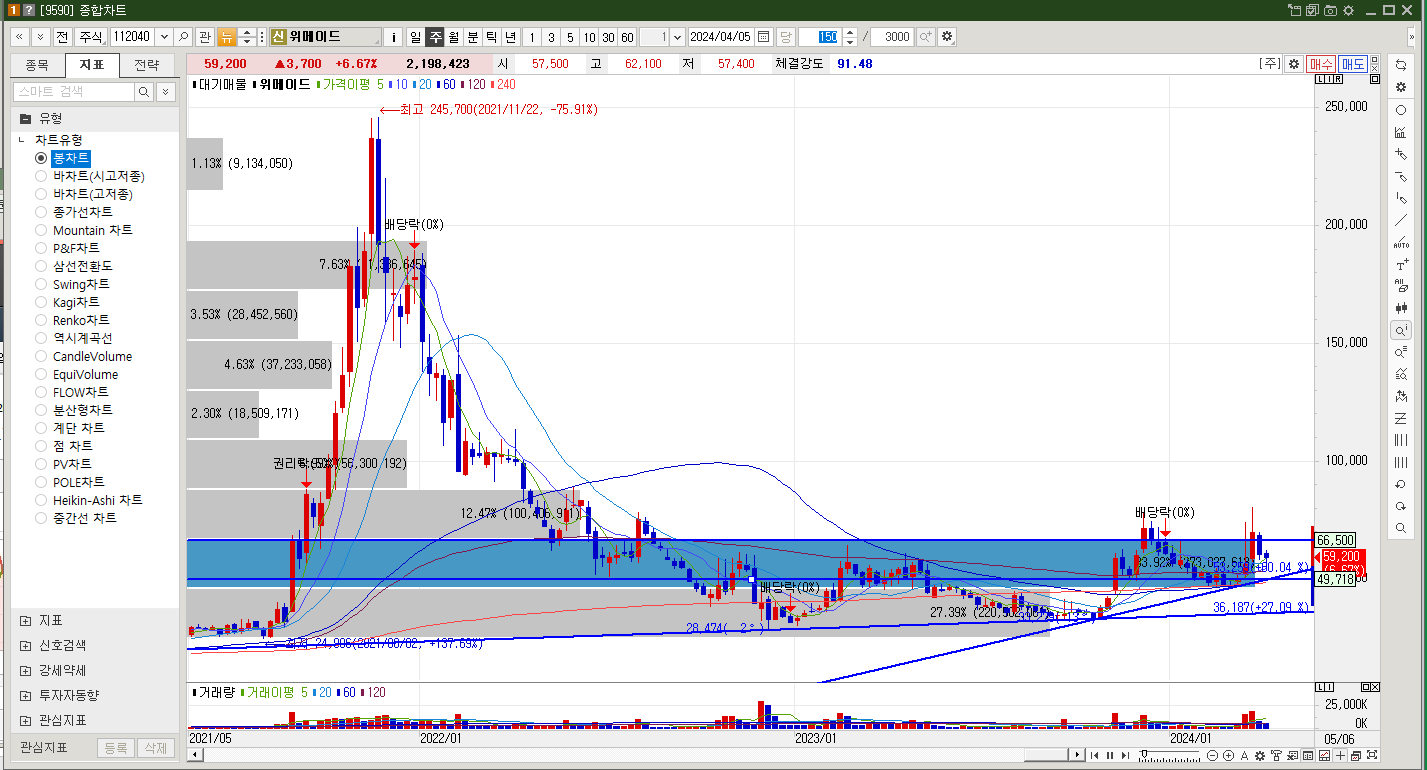This screenshot has height=770, width=1427.
Task: Click the info 'i' button next to 위메이드
Action: pos(394,37)
